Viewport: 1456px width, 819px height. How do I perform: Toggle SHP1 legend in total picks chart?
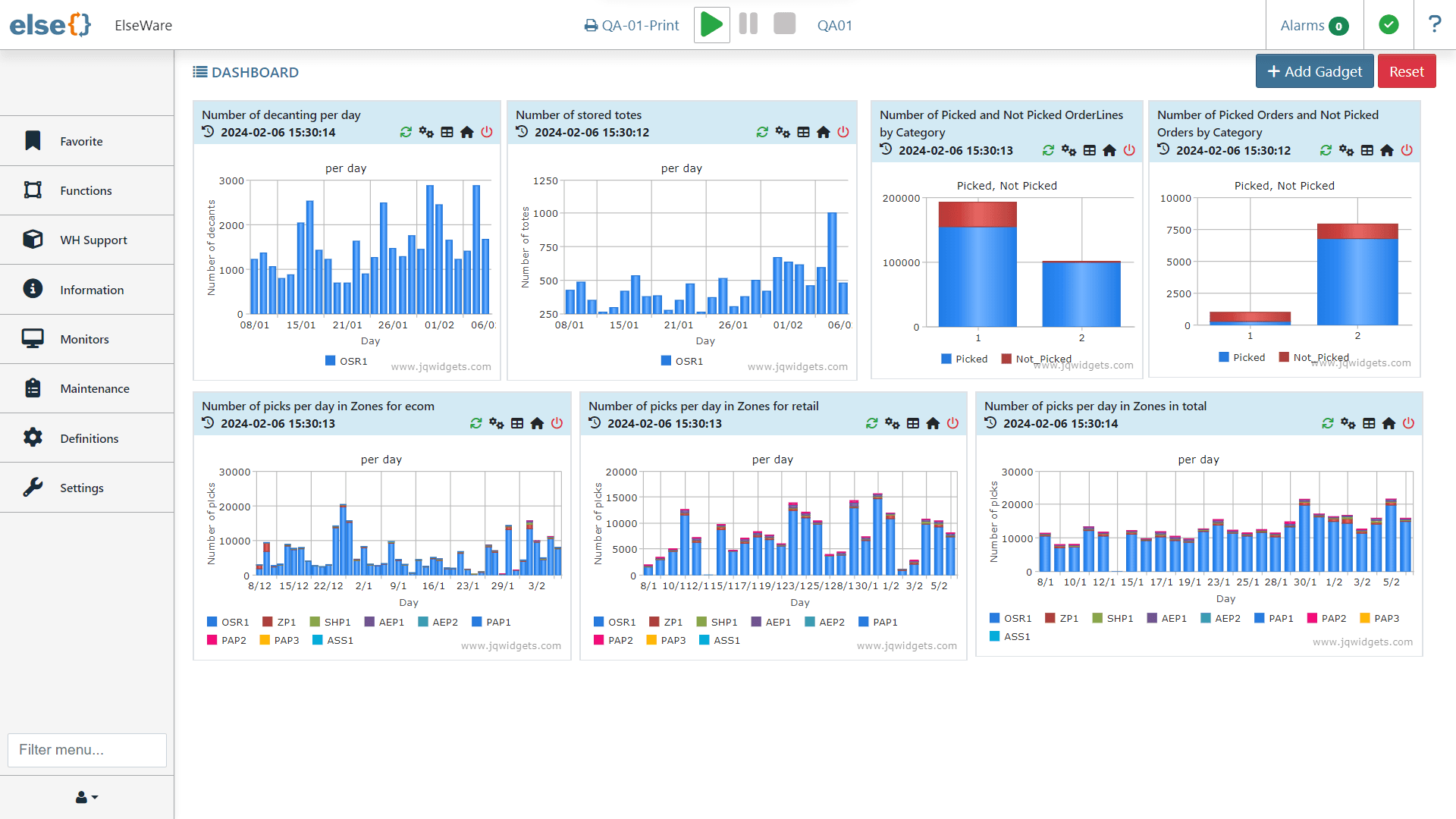pyautogui.click(x=1113, y=618)
